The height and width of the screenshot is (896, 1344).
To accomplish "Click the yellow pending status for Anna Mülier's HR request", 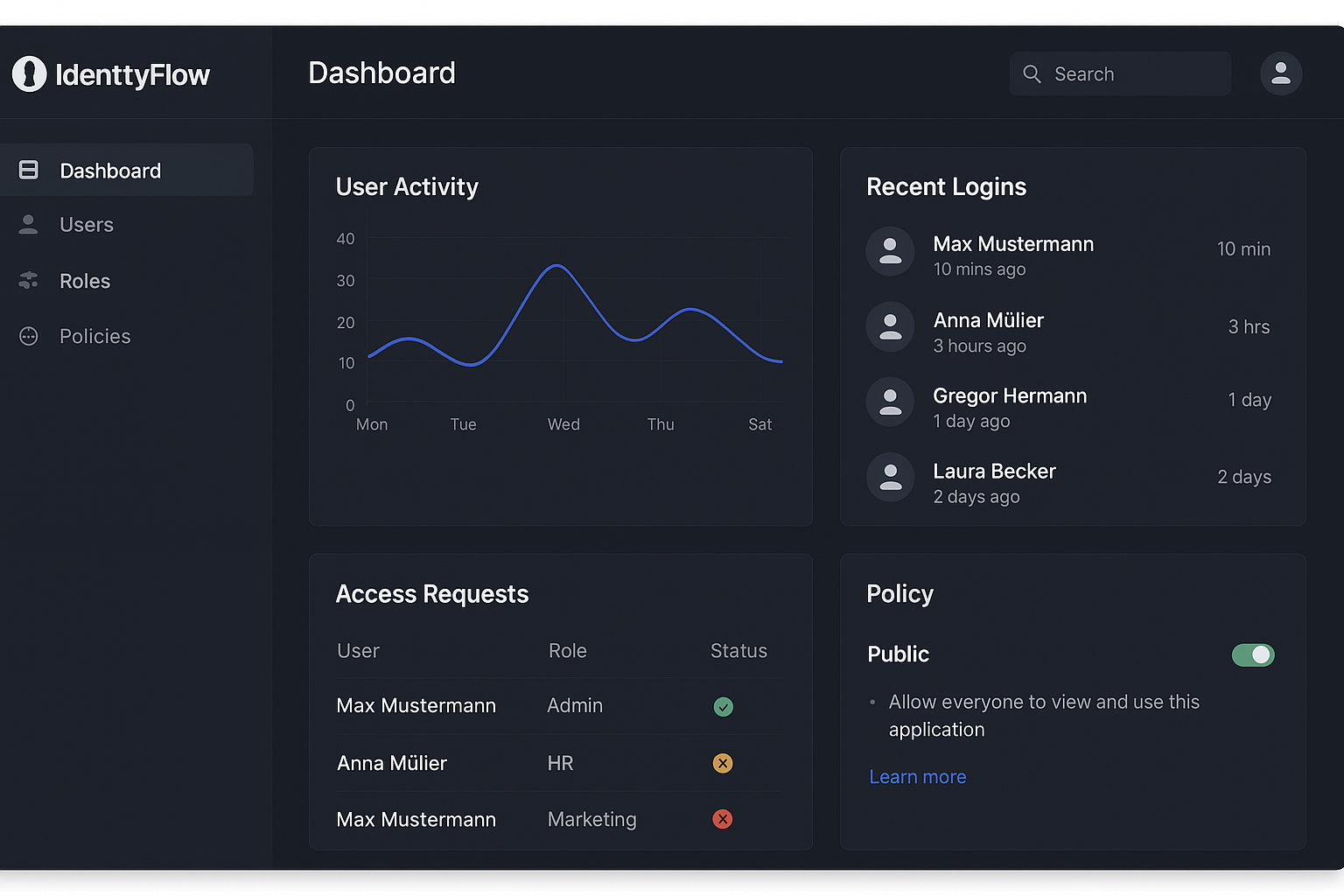I will coord(723,763).
